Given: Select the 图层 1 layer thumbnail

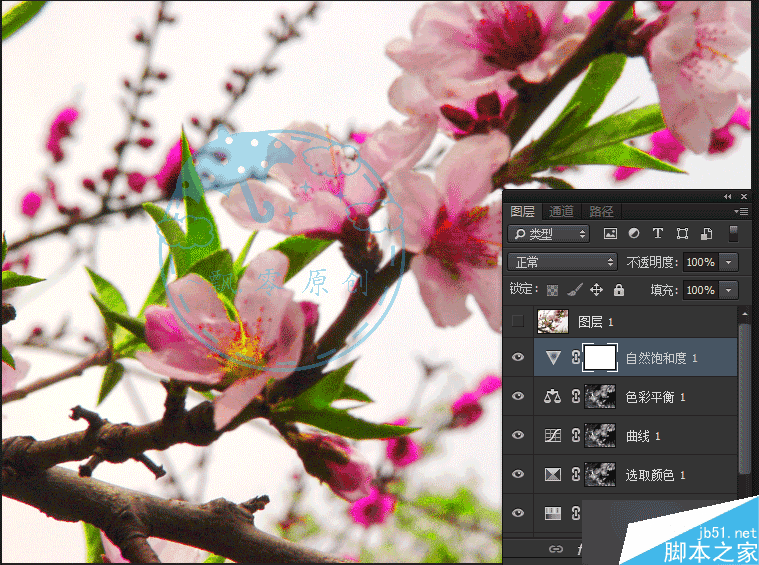Looking at the screenshot, I should coord(553,321).
